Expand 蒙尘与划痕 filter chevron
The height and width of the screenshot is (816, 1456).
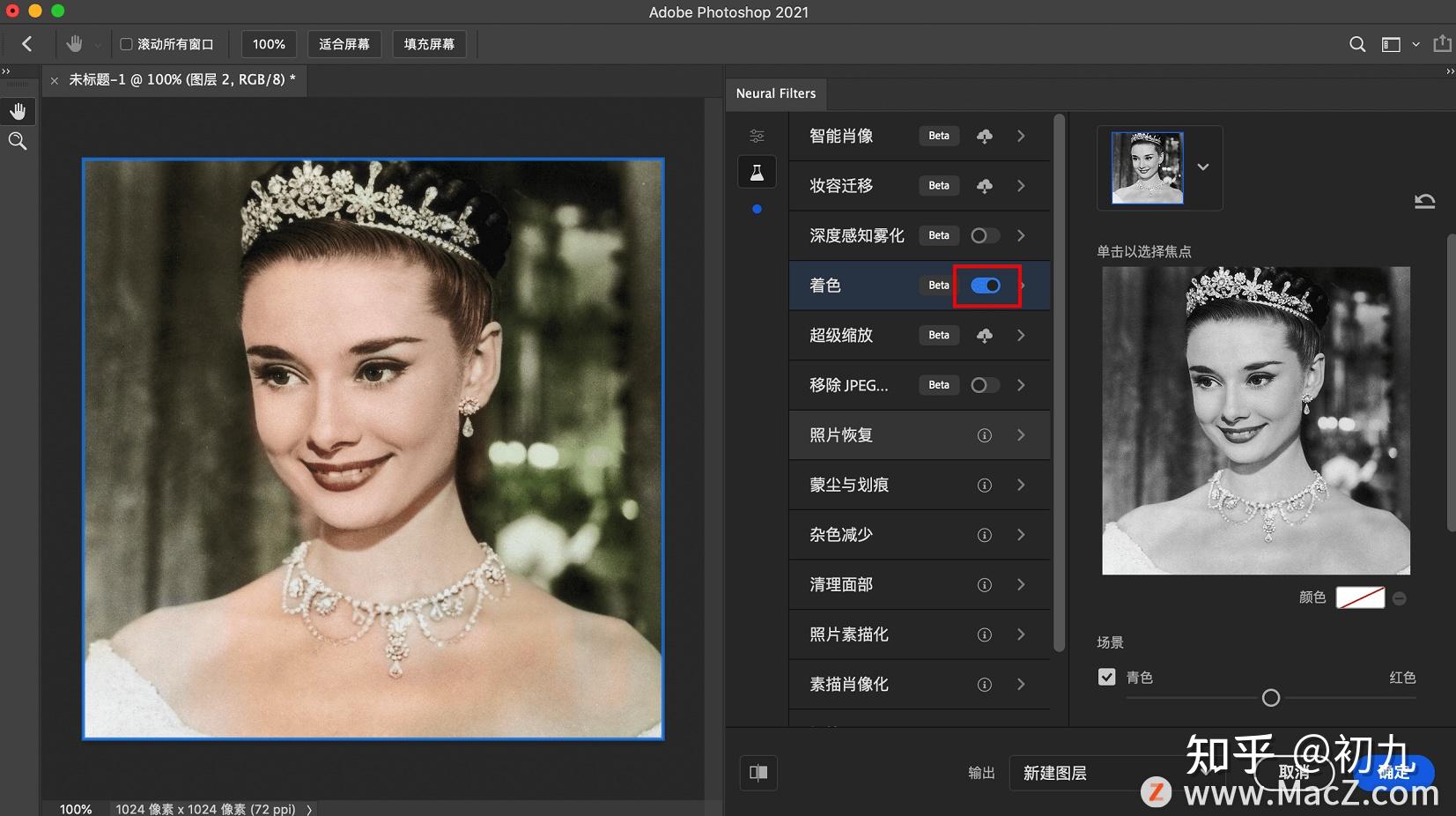tap(1021, 486)
